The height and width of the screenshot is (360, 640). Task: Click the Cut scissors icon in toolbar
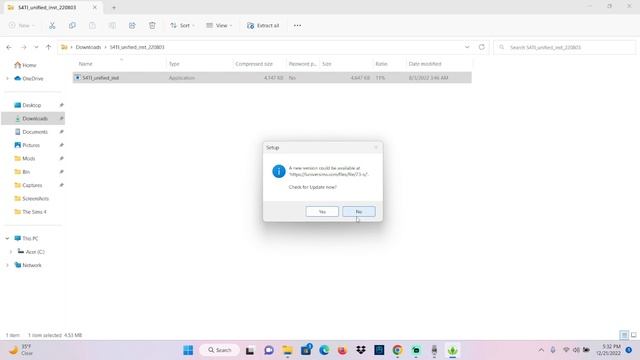(52, 25)
